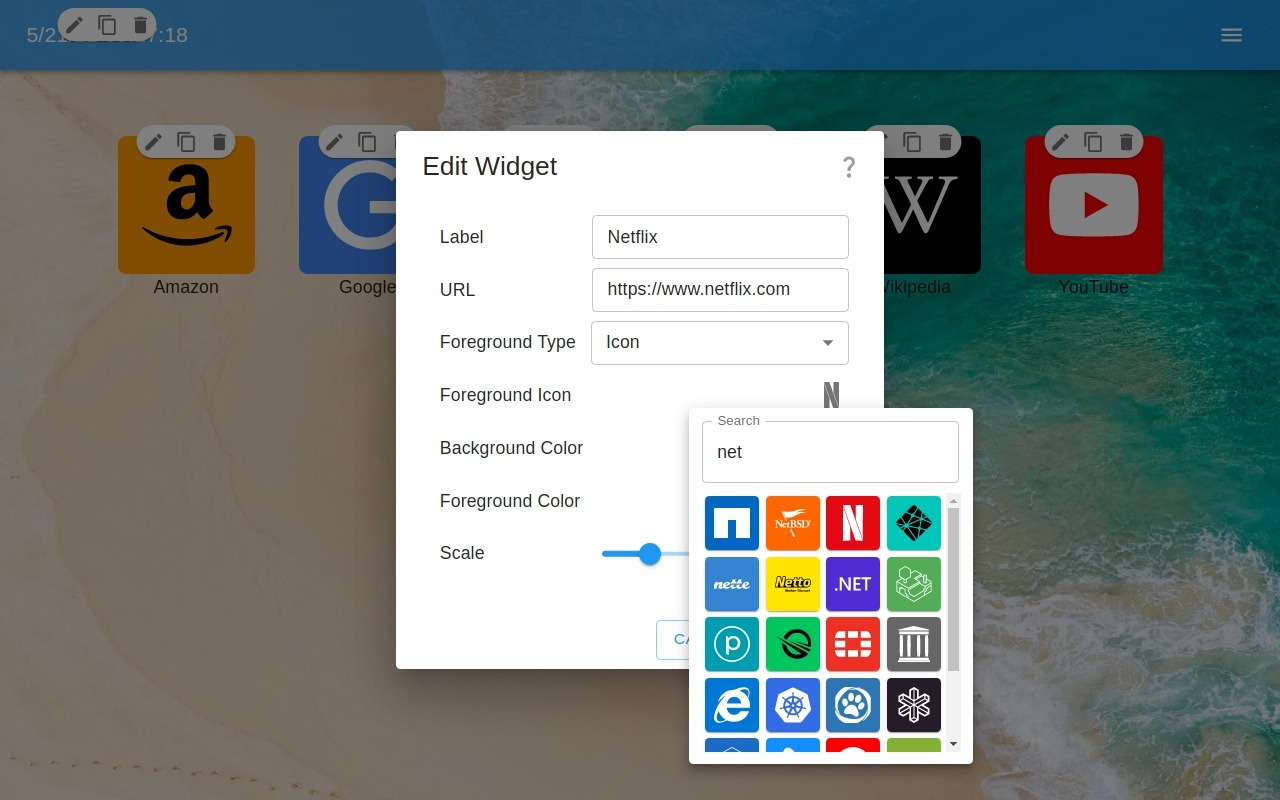The height and width of the screenshot is (800, 1280).
Task: Pick the Internet Explorer icon
Action: coord(732,705)
